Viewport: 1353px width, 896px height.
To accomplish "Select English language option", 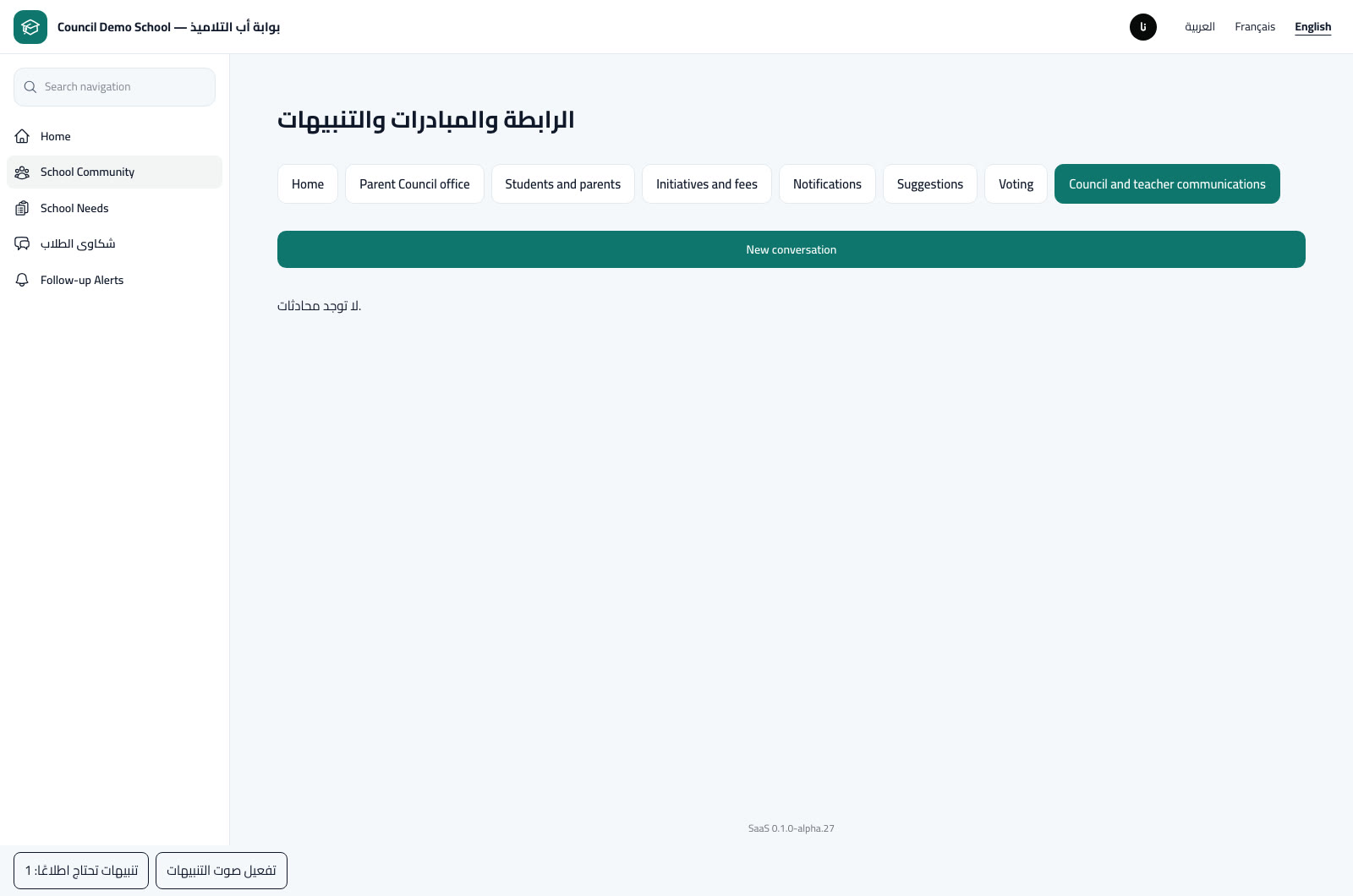I will point(1313,27).
